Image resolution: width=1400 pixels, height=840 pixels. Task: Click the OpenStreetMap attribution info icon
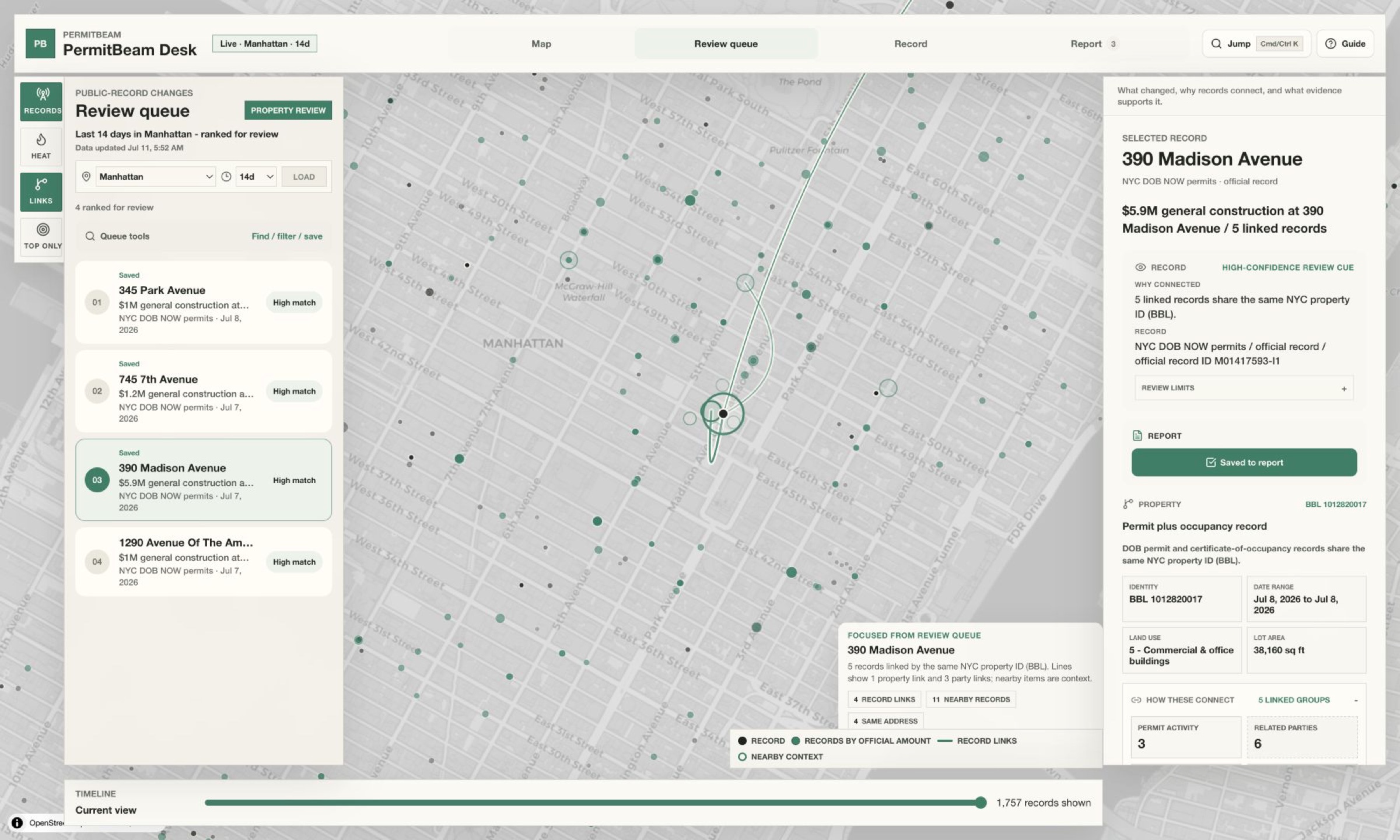point(17,822)
